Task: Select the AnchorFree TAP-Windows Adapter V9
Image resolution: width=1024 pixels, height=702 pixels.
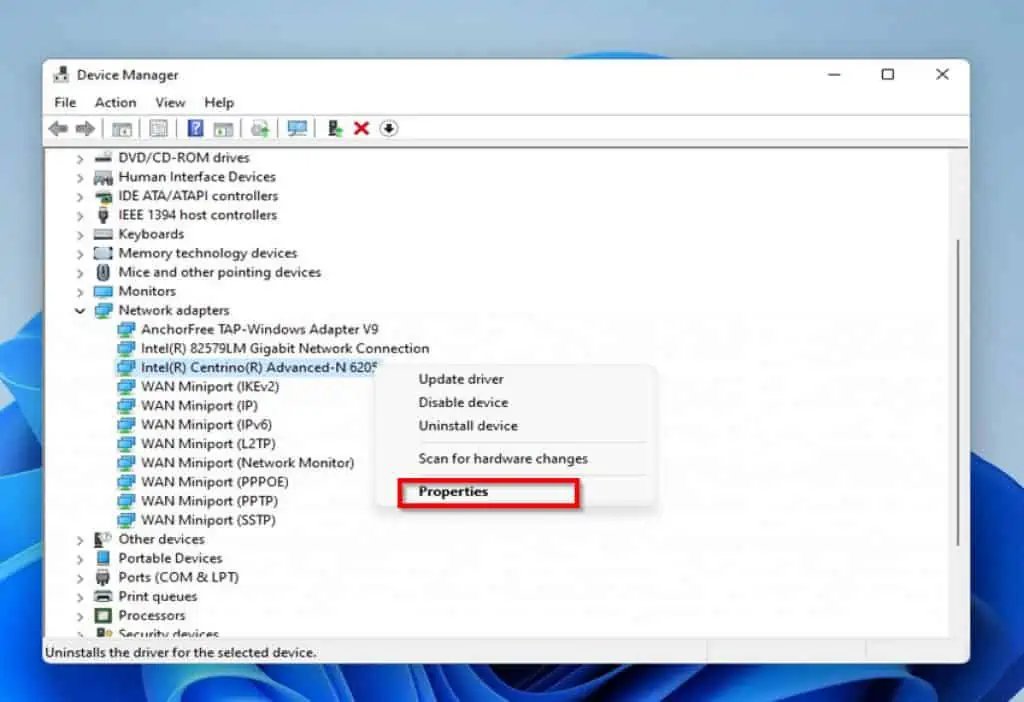Action: point(272,329)
